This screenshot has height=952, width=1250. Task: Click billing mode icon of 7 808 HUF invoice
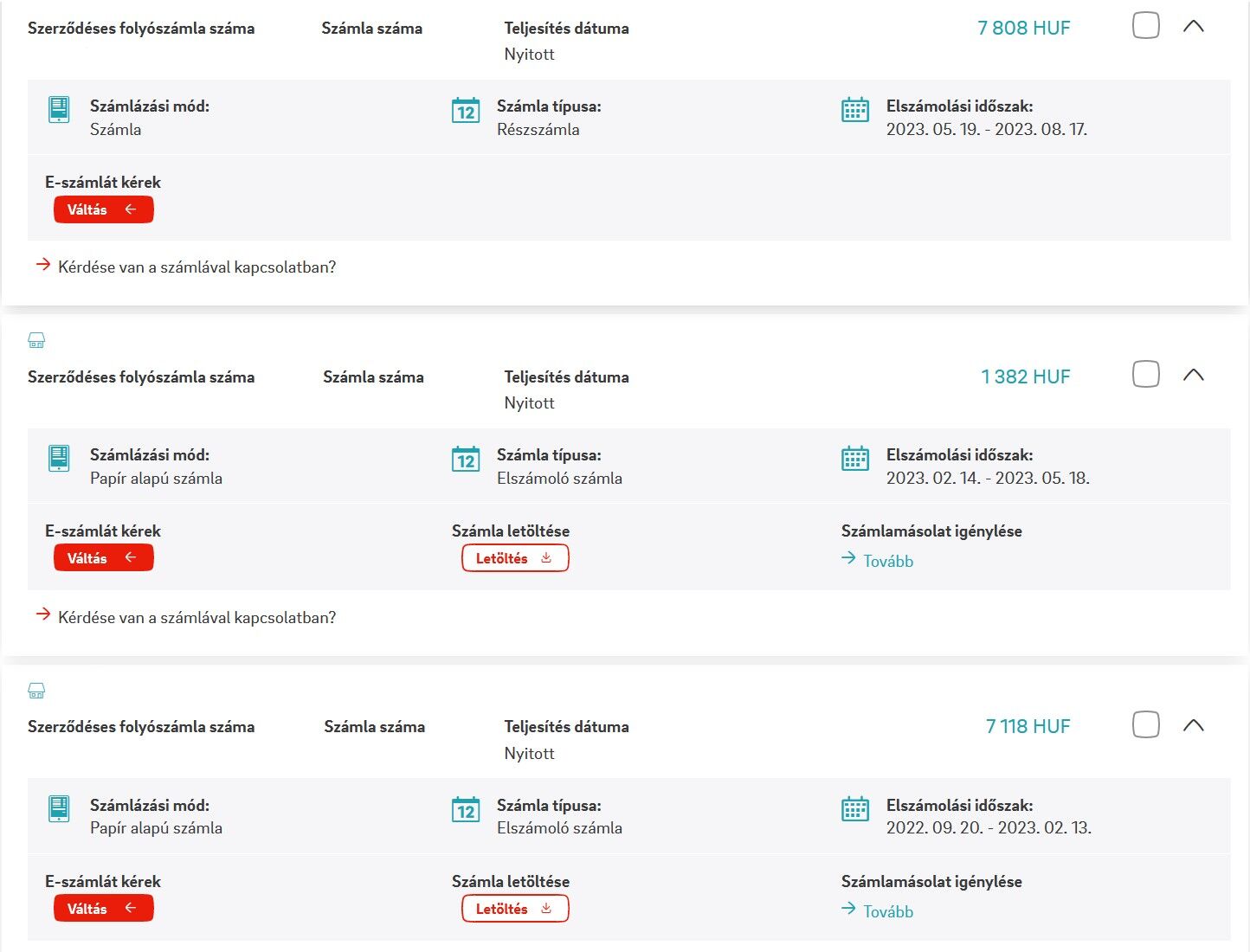(59, 110)
